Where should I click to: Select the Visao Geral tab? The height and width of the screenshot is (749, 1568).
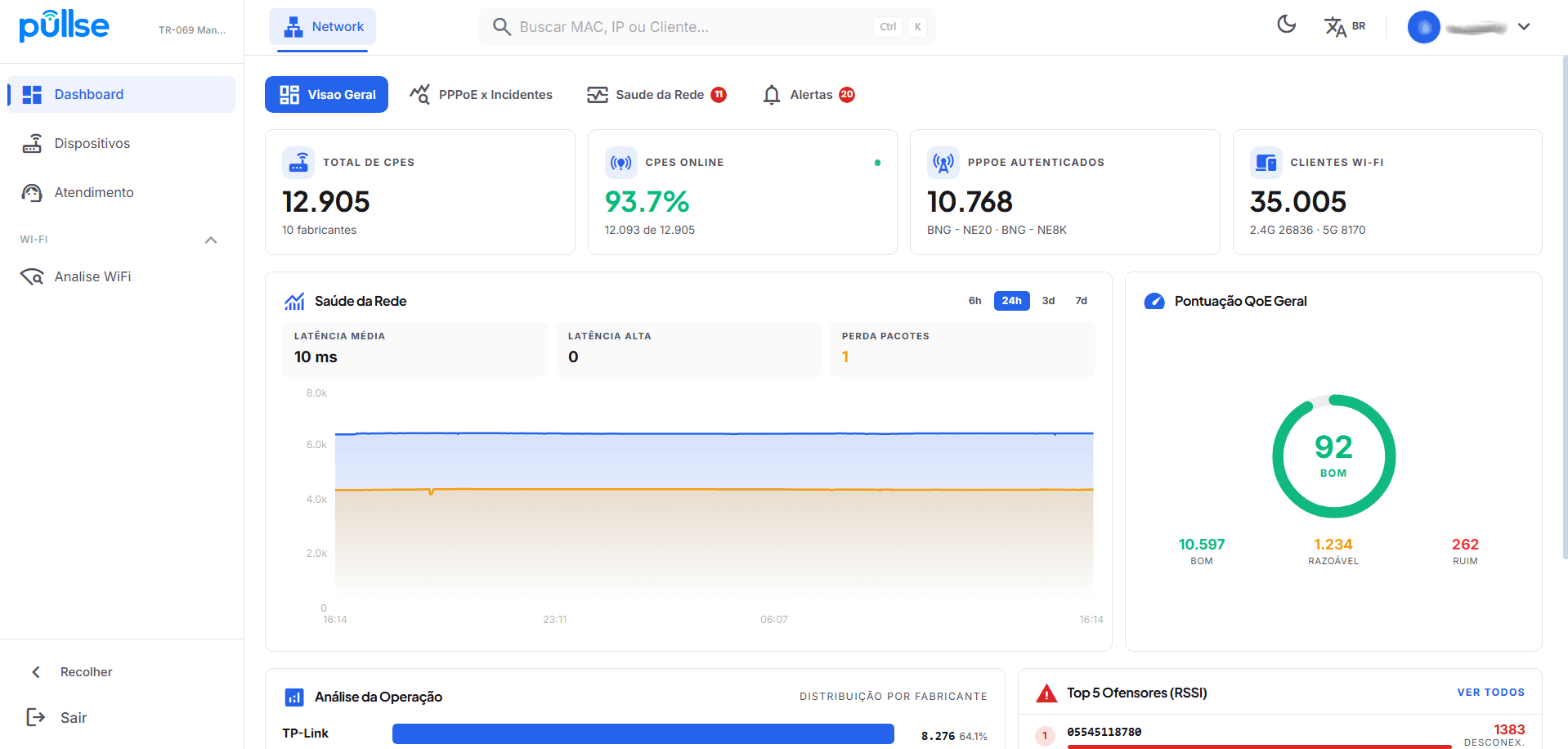(x=326, y=95)
